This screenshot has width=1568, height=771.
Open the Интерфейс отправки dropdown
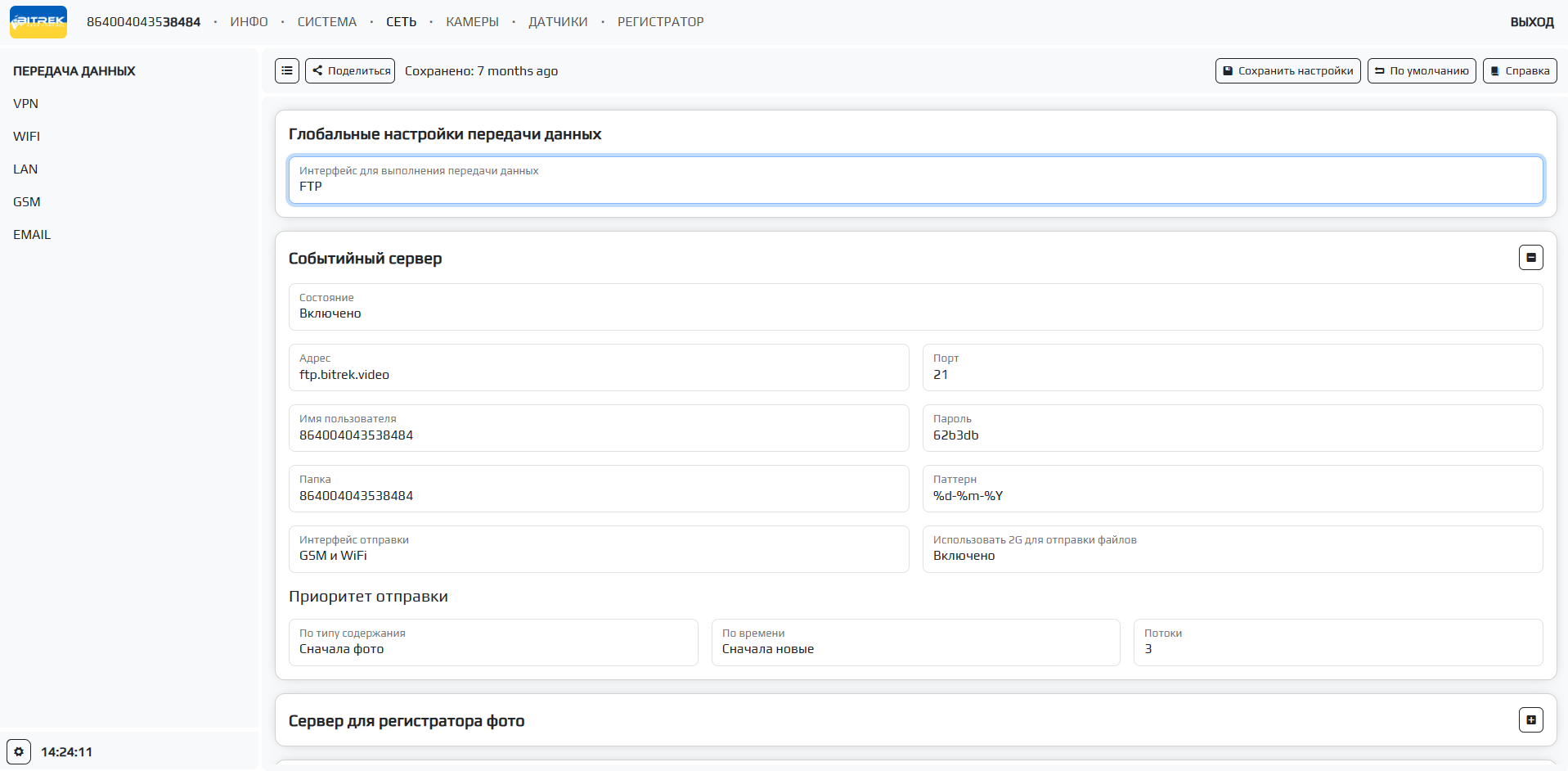[x=598, y=549]
